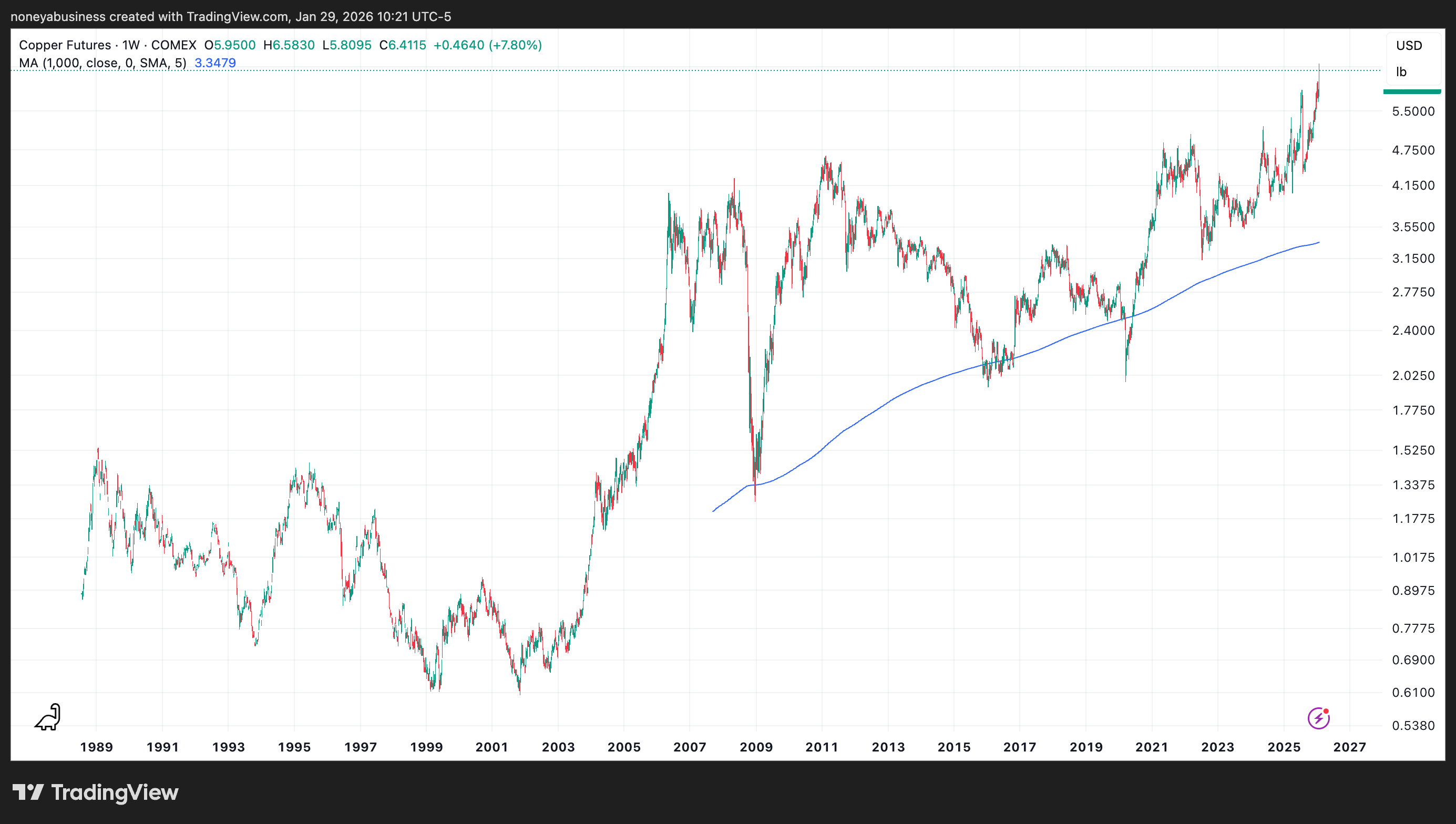1456x824 pixels.
Task: Click the 1W interval in chart legend
Action: pos(131,45)
